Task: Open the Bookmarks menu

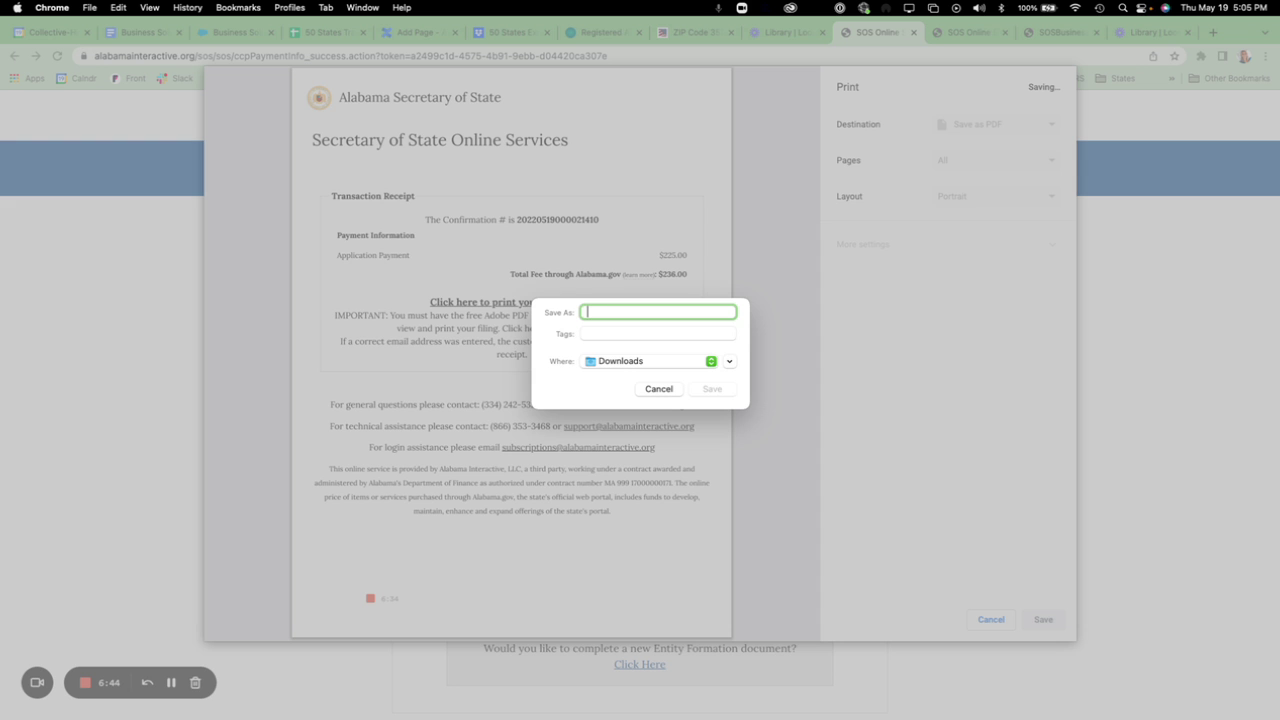Action: (238, 7)
